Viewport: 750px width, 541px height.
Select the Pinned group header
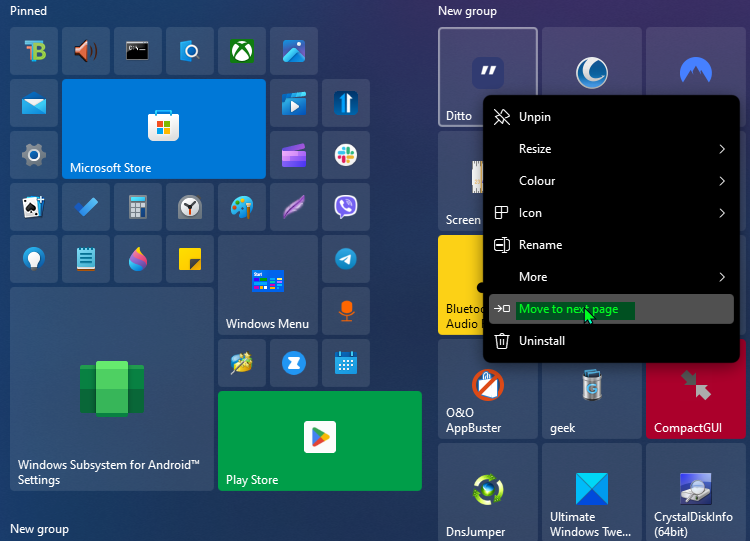29,11
